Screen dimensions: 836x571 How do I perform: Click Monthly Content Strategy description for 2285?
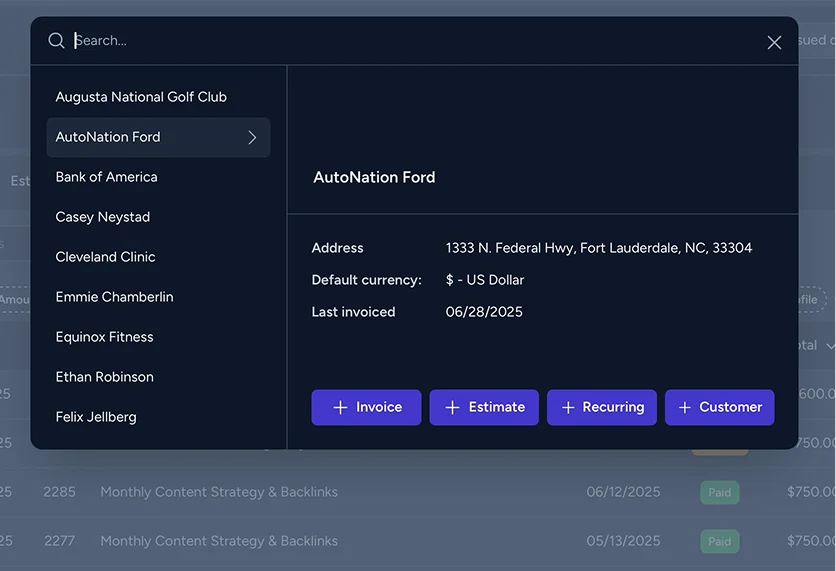(219, 492)
